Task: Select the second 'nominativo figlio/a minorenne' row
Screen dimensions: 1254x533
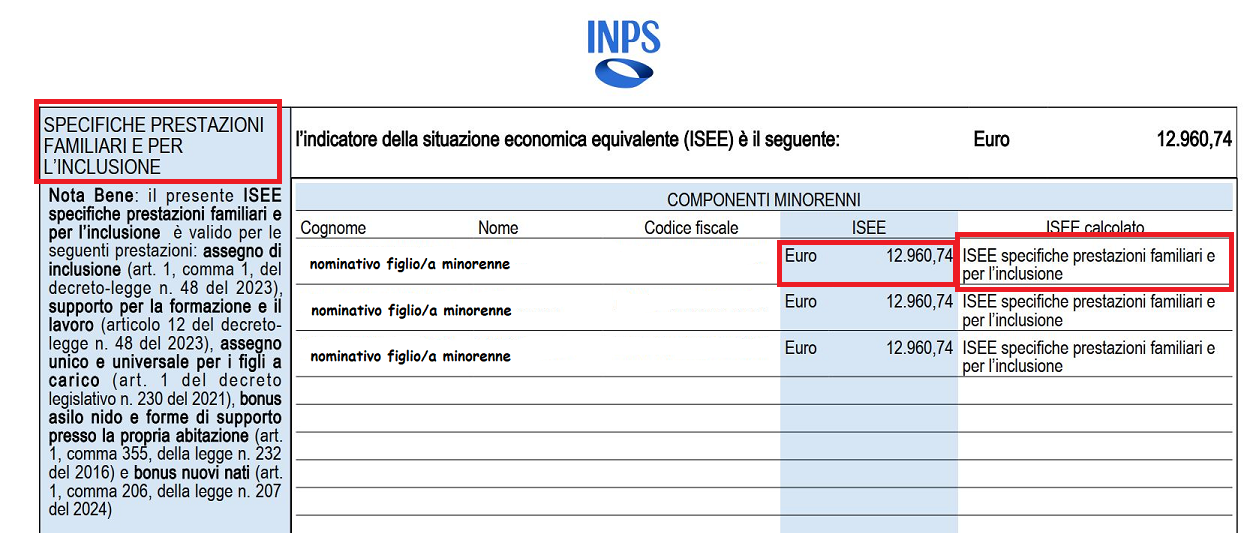Action: 410,310
